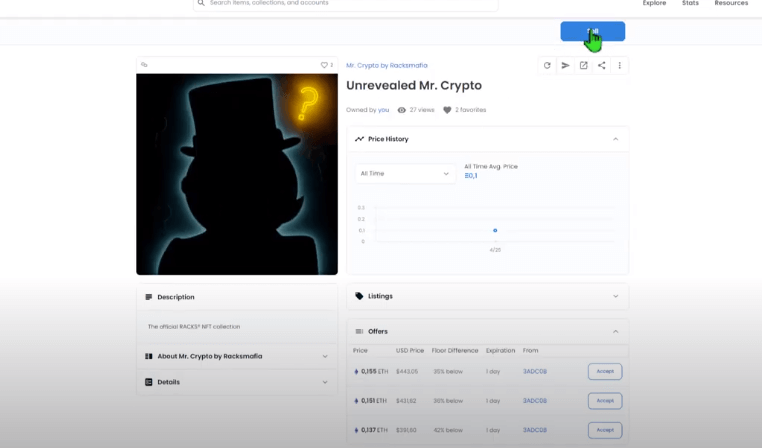Click the search magnifier icon
762x448 pixels.
coord(201,3)
